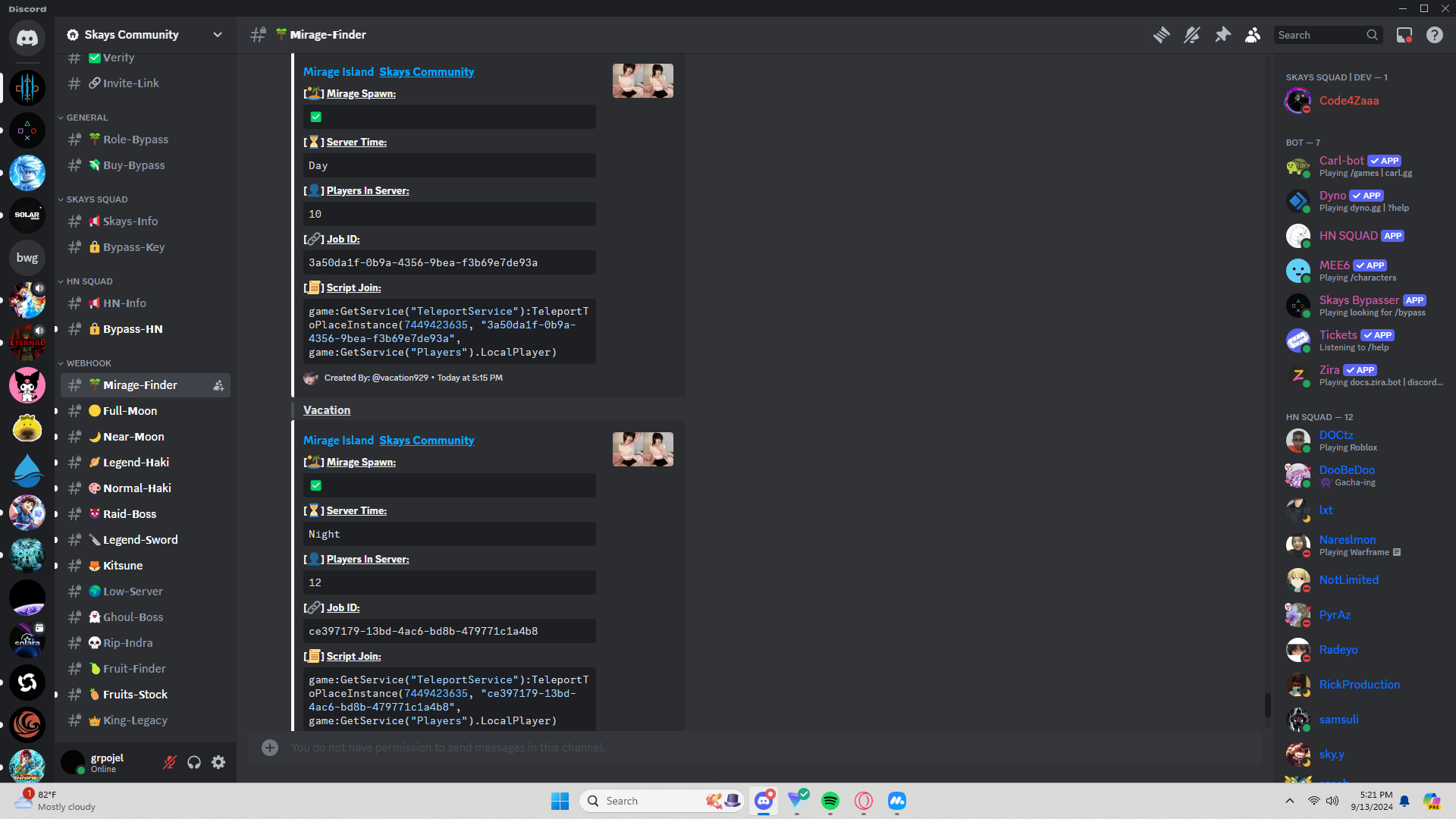
Task: Open the Skays Community server dropdown
Action: 146,35
